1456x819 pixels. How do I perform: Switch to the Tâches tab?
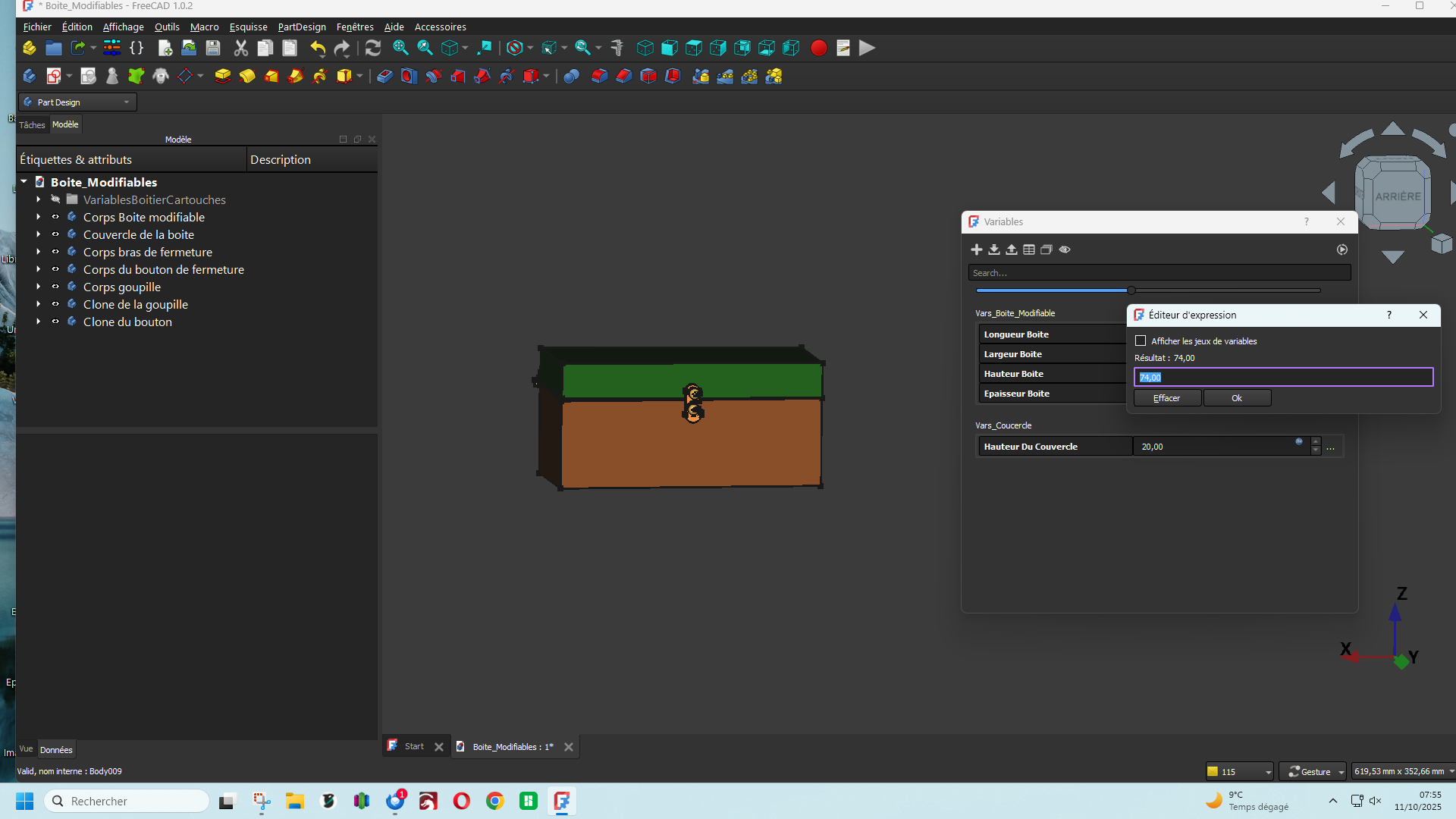coord(32,124)
